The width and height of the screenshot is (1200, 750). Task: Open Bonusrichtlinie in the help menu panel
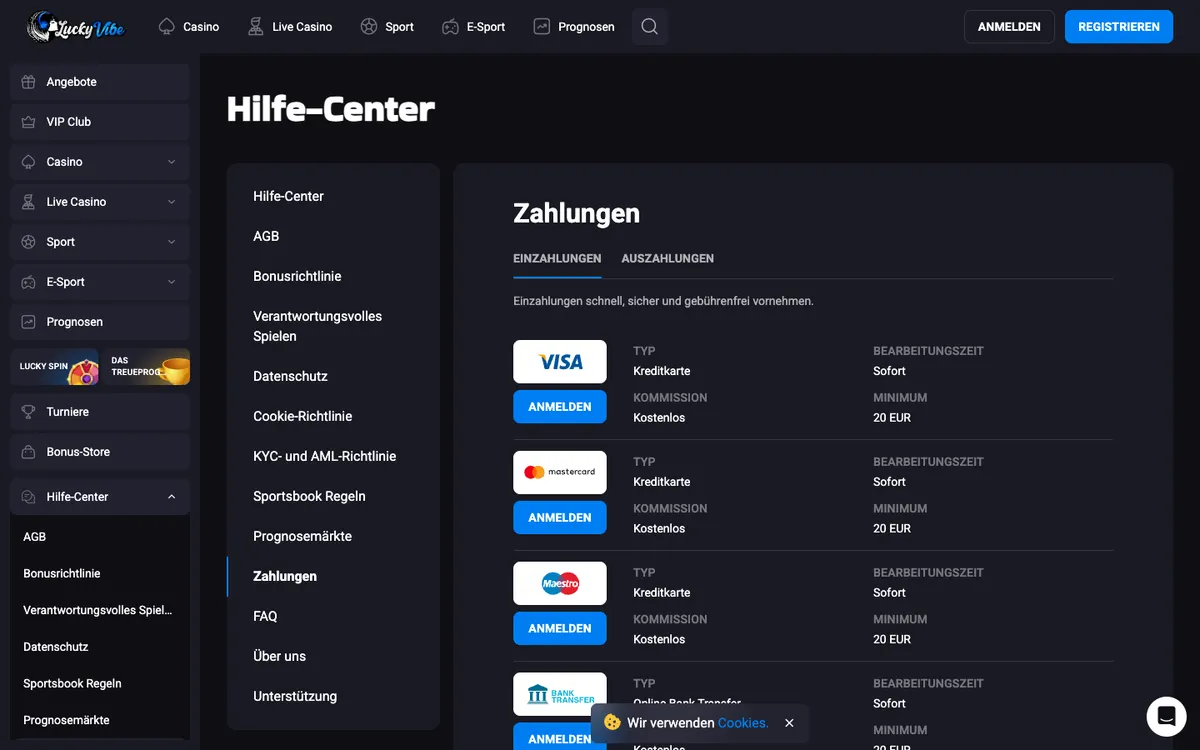pyautogui.click(x=297, y=276)
